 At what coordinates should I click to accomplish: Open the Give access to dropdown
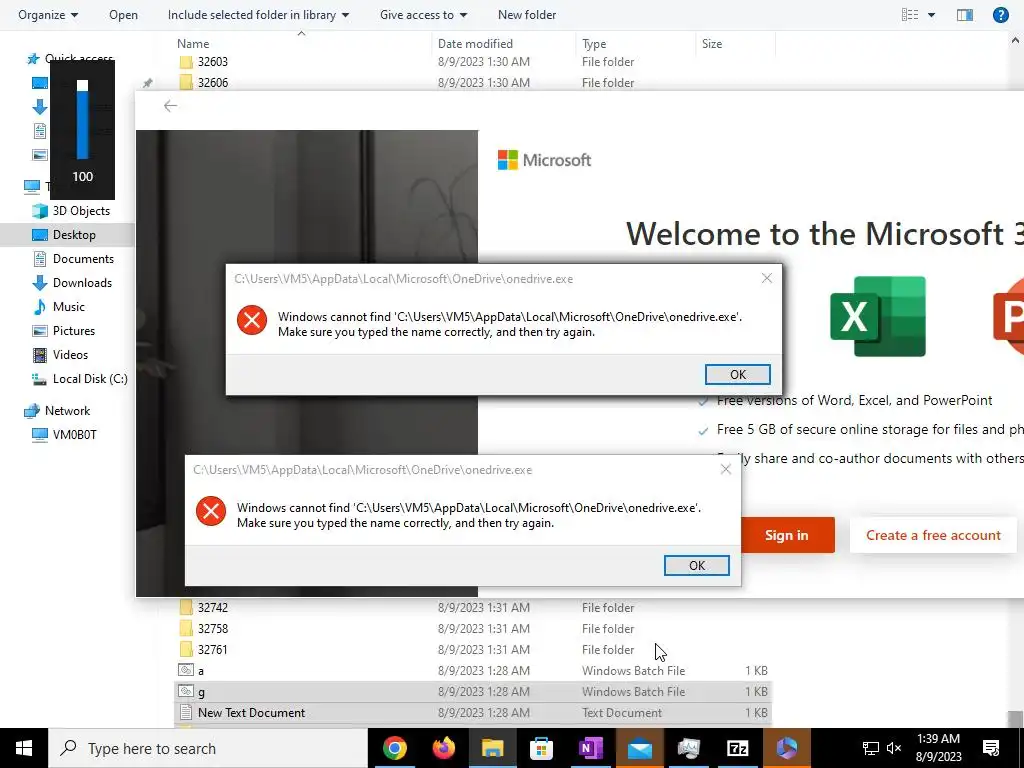[423, 14]
